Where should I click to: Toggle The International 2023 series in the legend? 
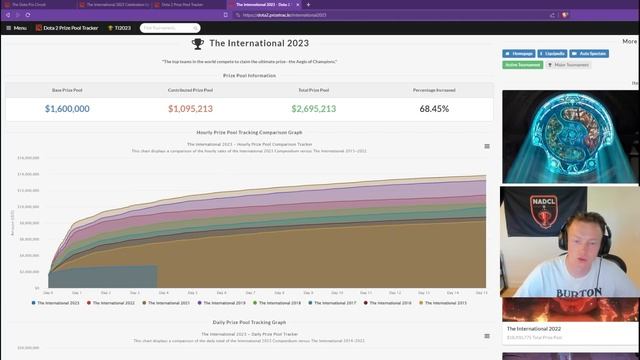pos(56,303)
